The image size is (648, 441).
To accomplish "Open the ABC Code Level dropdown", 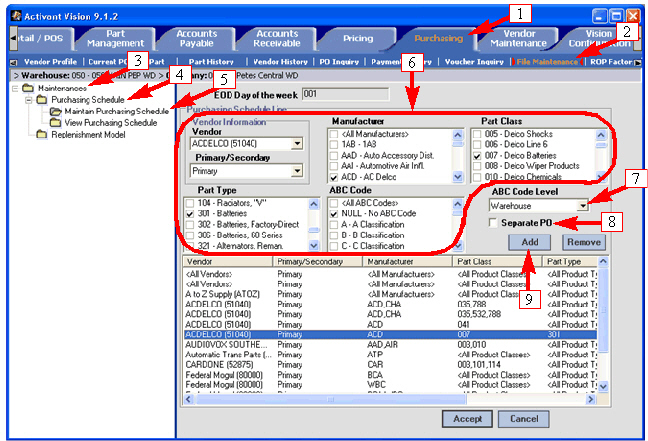I will (583, 205).
